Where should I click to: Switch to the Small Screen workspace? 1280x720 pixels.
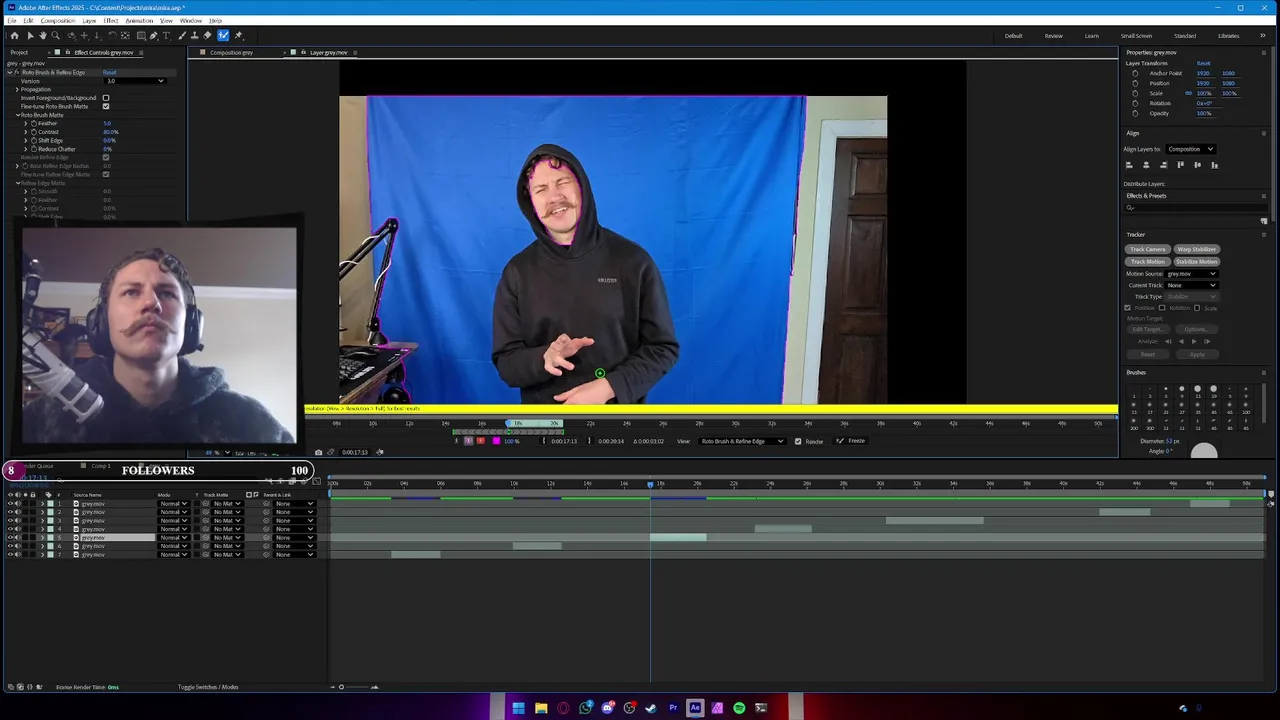pyautogui.click(x=1136, y=36)
